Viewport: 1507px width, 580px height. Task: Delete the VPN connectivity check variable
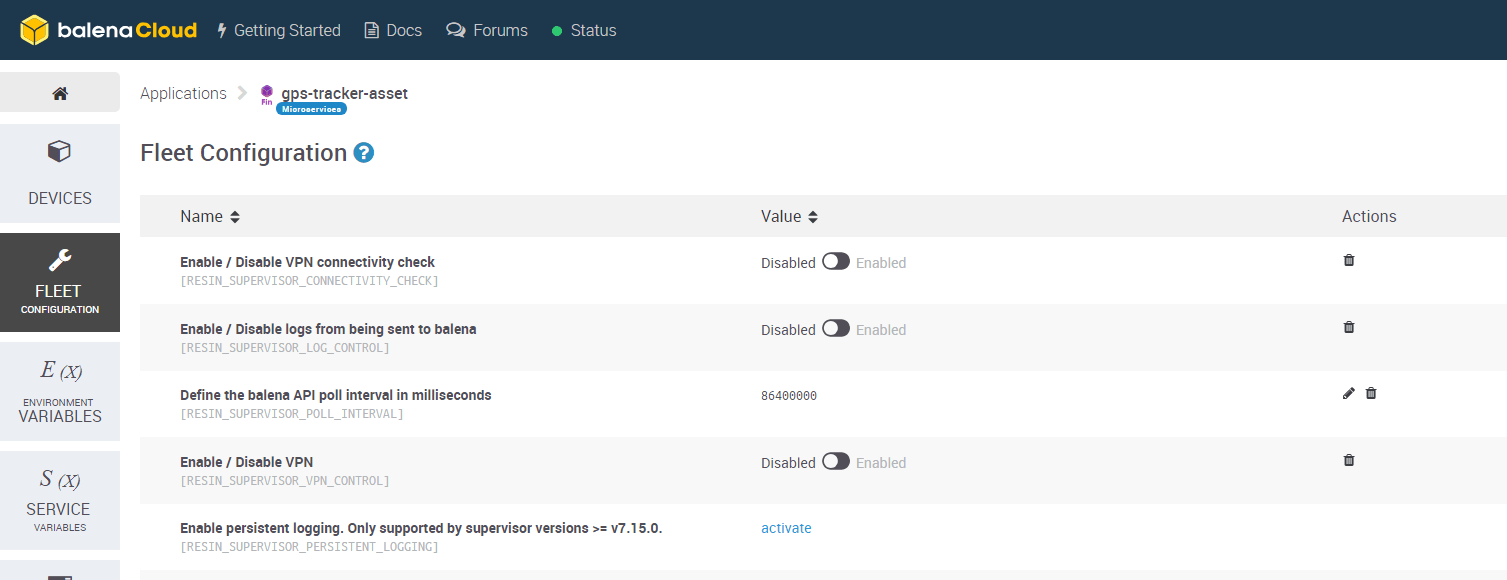pyautogui.click(x=1349, y=260)
